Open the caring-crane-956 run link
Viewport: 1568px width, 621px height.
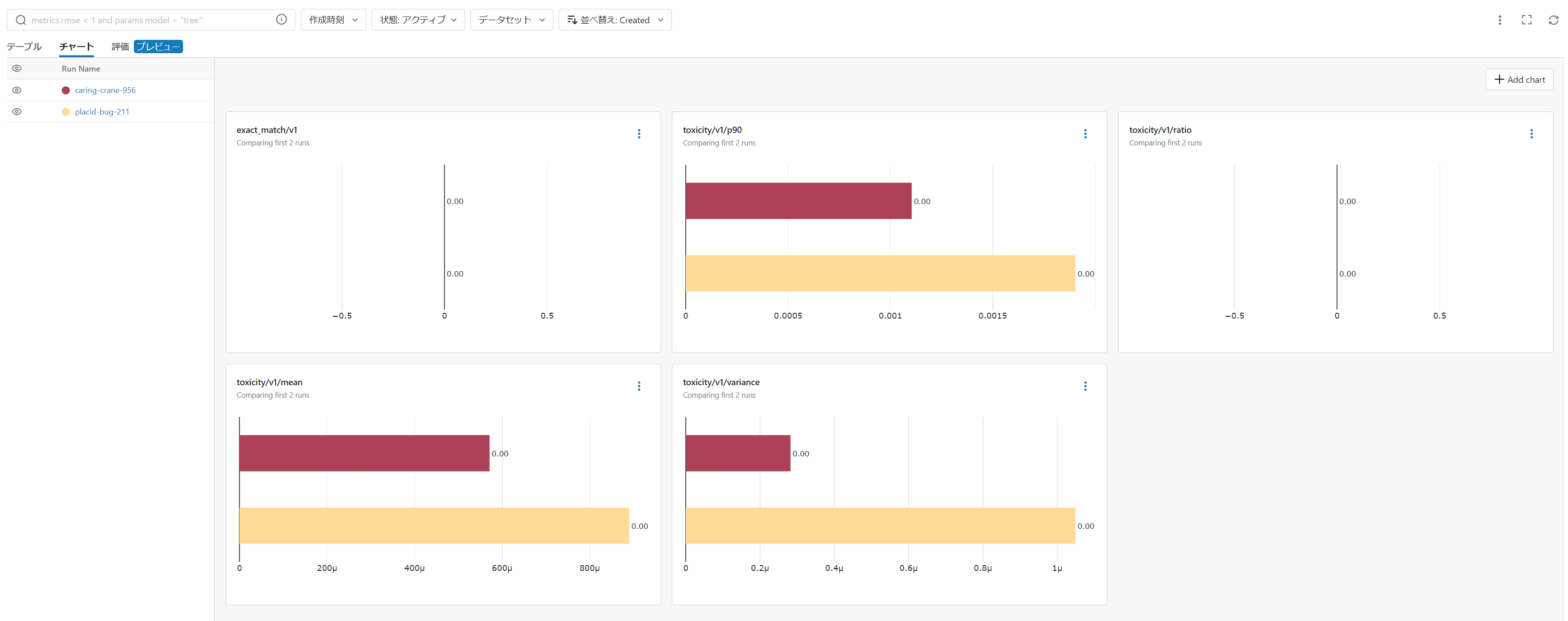[x=105, y=90]
